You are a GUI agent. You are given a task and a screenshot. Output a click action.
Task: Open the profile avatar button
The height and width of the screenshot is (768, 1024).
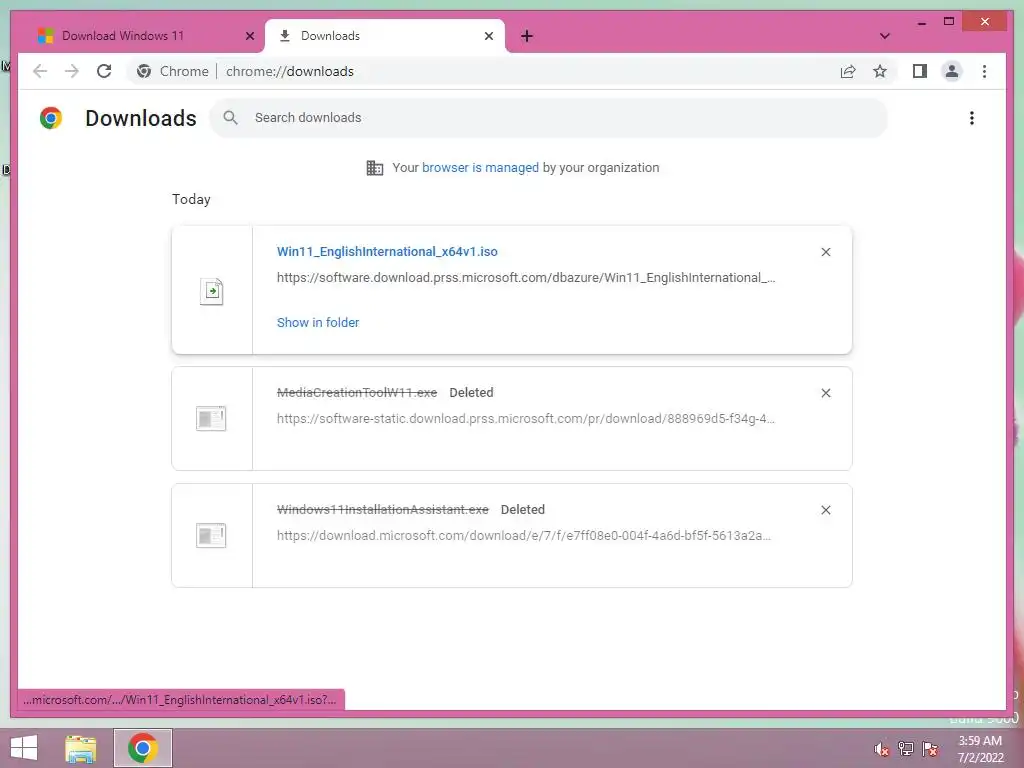click(x=952, y=71)
